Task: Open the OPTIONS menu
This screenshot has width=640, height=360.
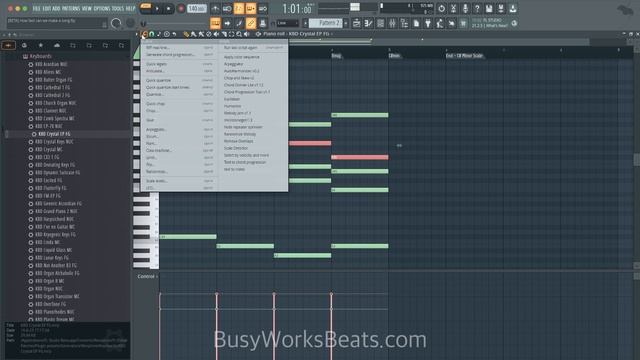Action: 102,9
